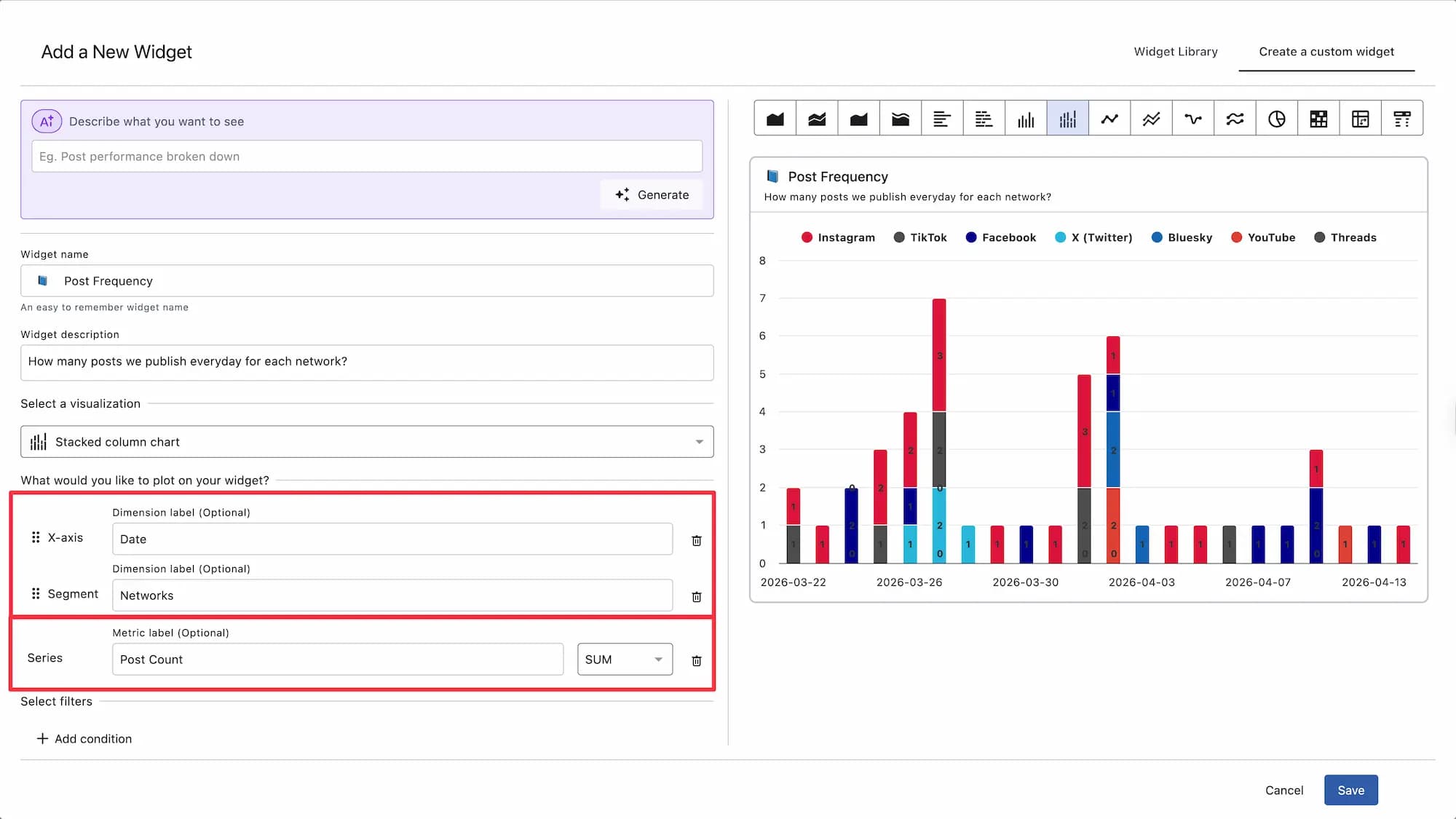Open the SUM aggregation dropdown
The height and width of the screenshot is (819, 1456).
pyautogui.click(x=625, y=659)
